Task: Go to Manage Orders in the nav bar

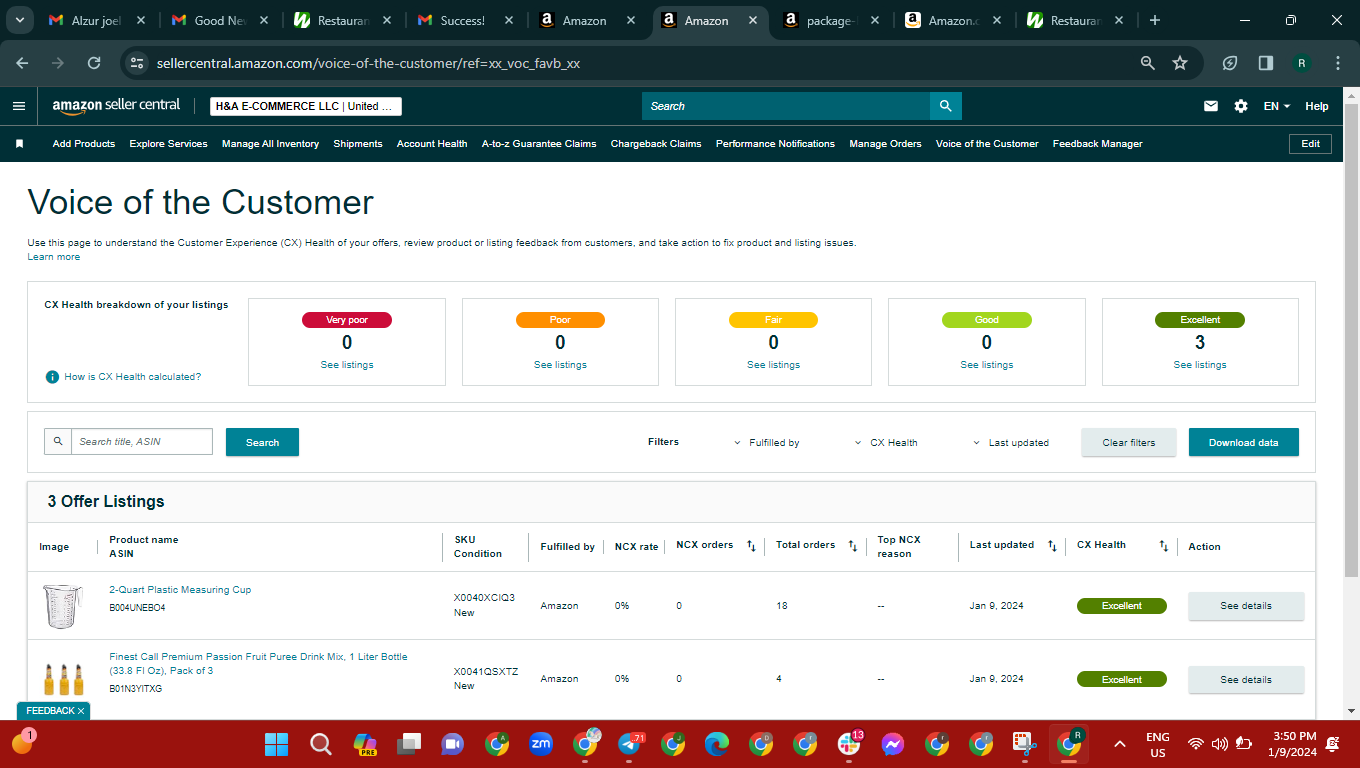Action: (x=885, y=144)
